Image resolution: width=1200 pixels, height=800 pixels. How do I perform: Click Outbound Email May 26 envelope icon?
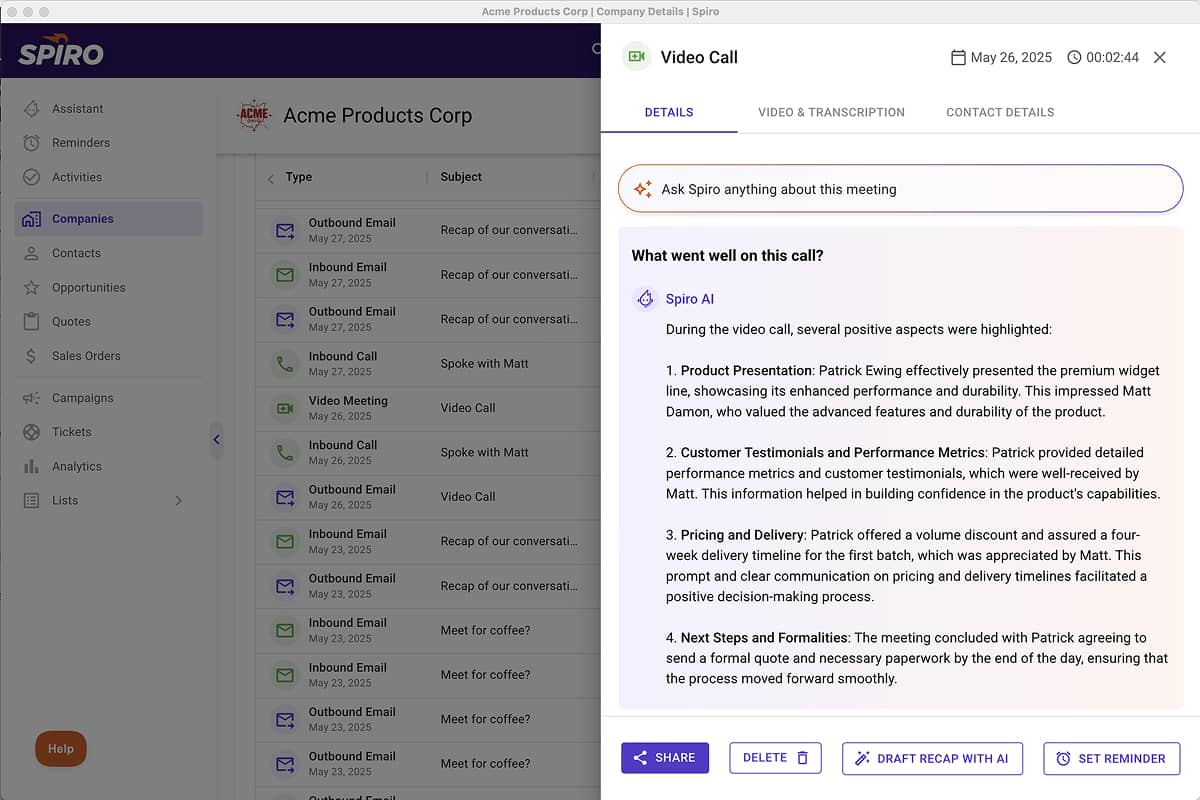coord(285,497)
